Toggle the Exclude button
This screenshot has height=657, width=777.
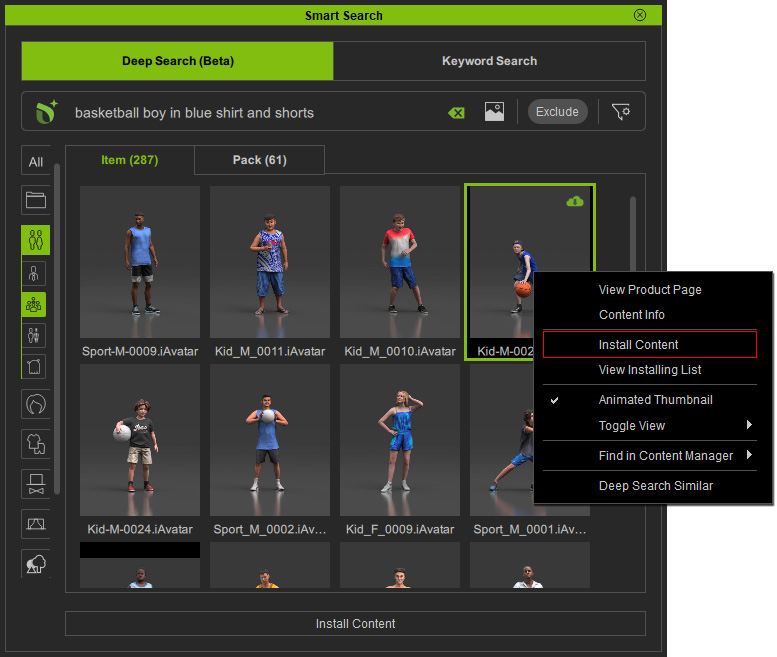click(x=557, y=111)
